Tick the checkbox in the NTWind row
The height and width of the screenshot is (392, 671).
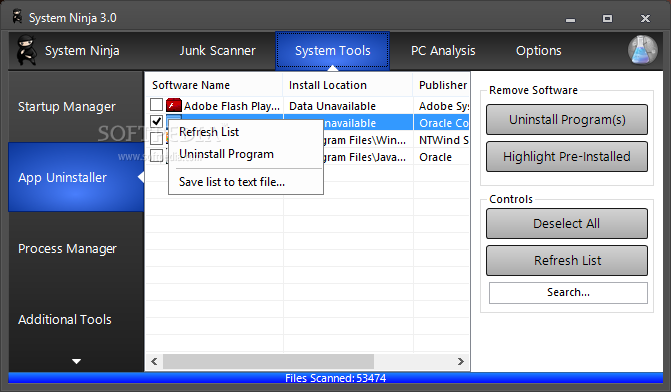point(157,139)
